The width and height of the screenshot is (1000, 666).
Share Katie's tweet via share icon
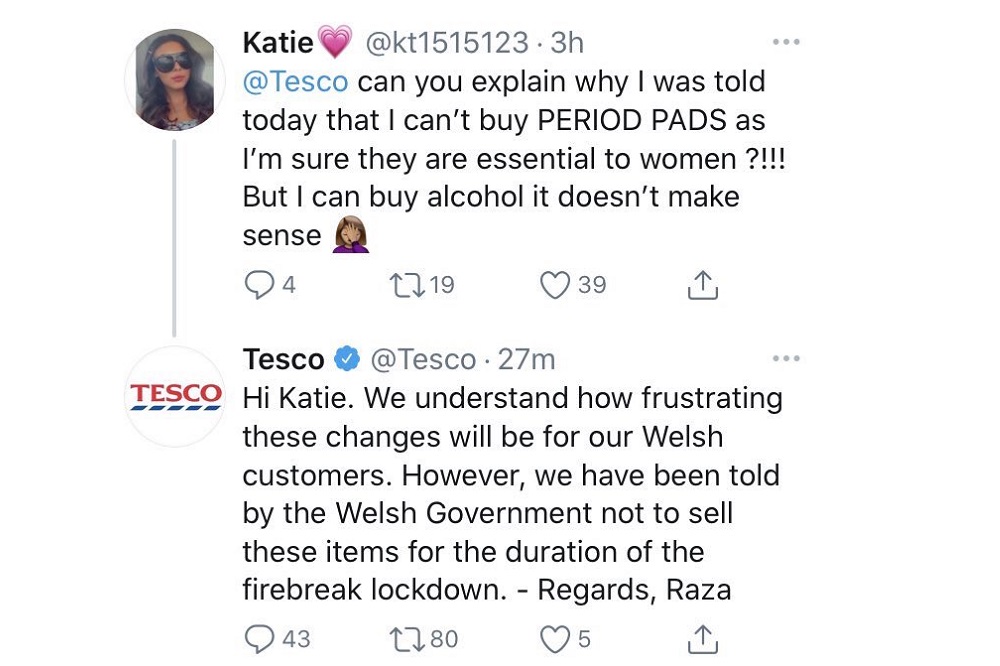[x=702, y=285]
